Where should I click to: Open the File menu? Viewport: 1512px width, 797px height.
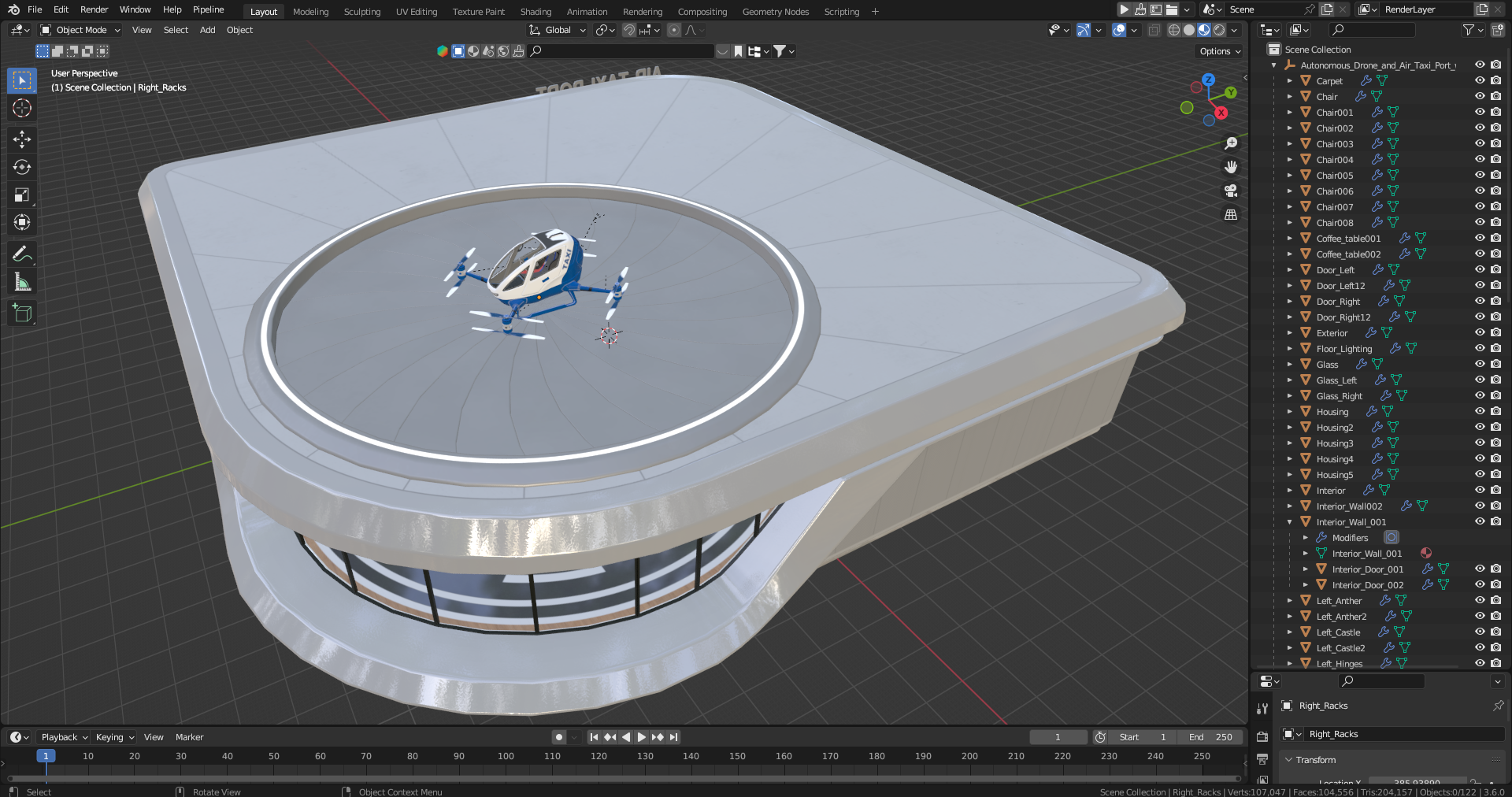click(x=35, y=9)
